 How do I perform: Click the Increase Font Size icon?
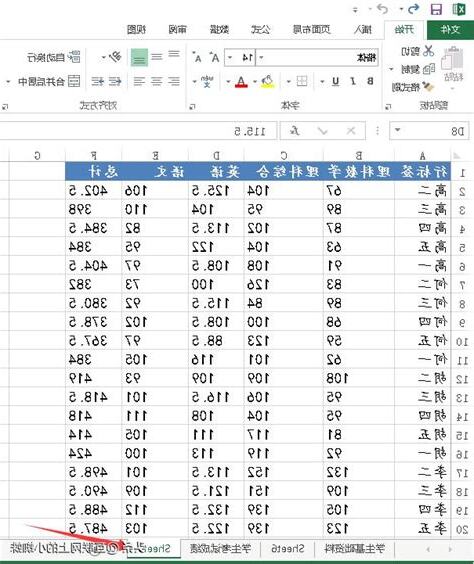(x=215, y=57)
